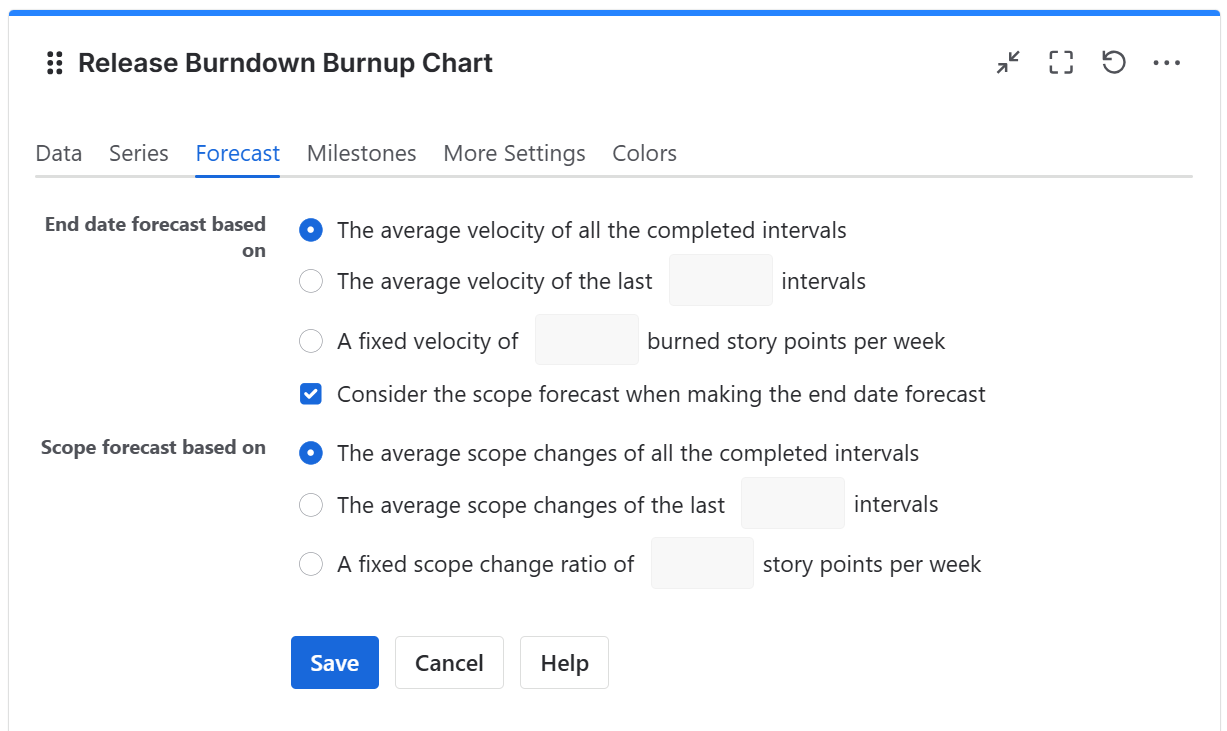Click the reset icon in the top right
This screenshot has width=1227, height=731.
[1113, 62]
